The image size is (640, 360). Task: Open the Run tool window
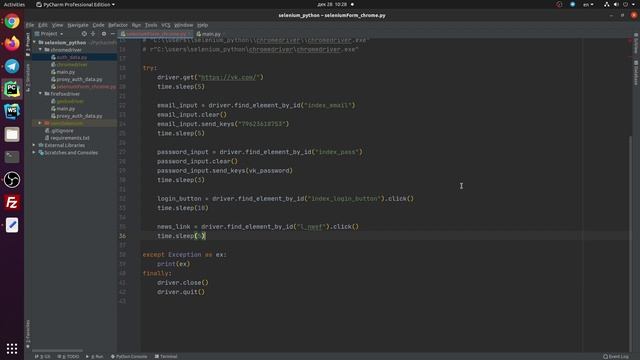[x=95, y=356]
